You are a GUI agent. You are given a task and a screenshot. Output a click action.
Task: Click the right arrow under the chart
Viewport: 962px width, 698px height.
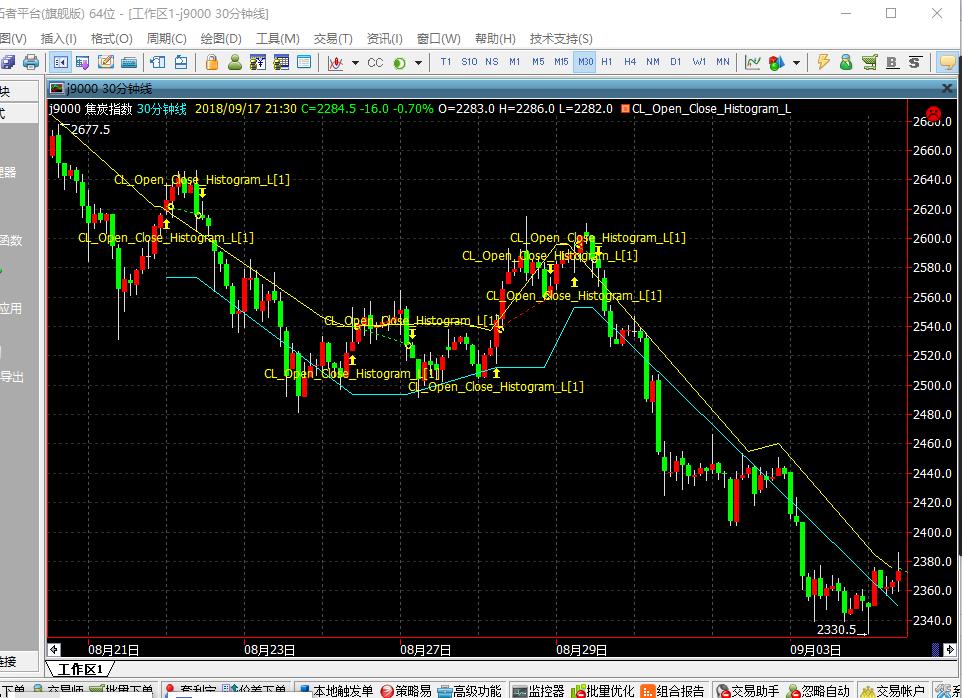tap(950, 649)
